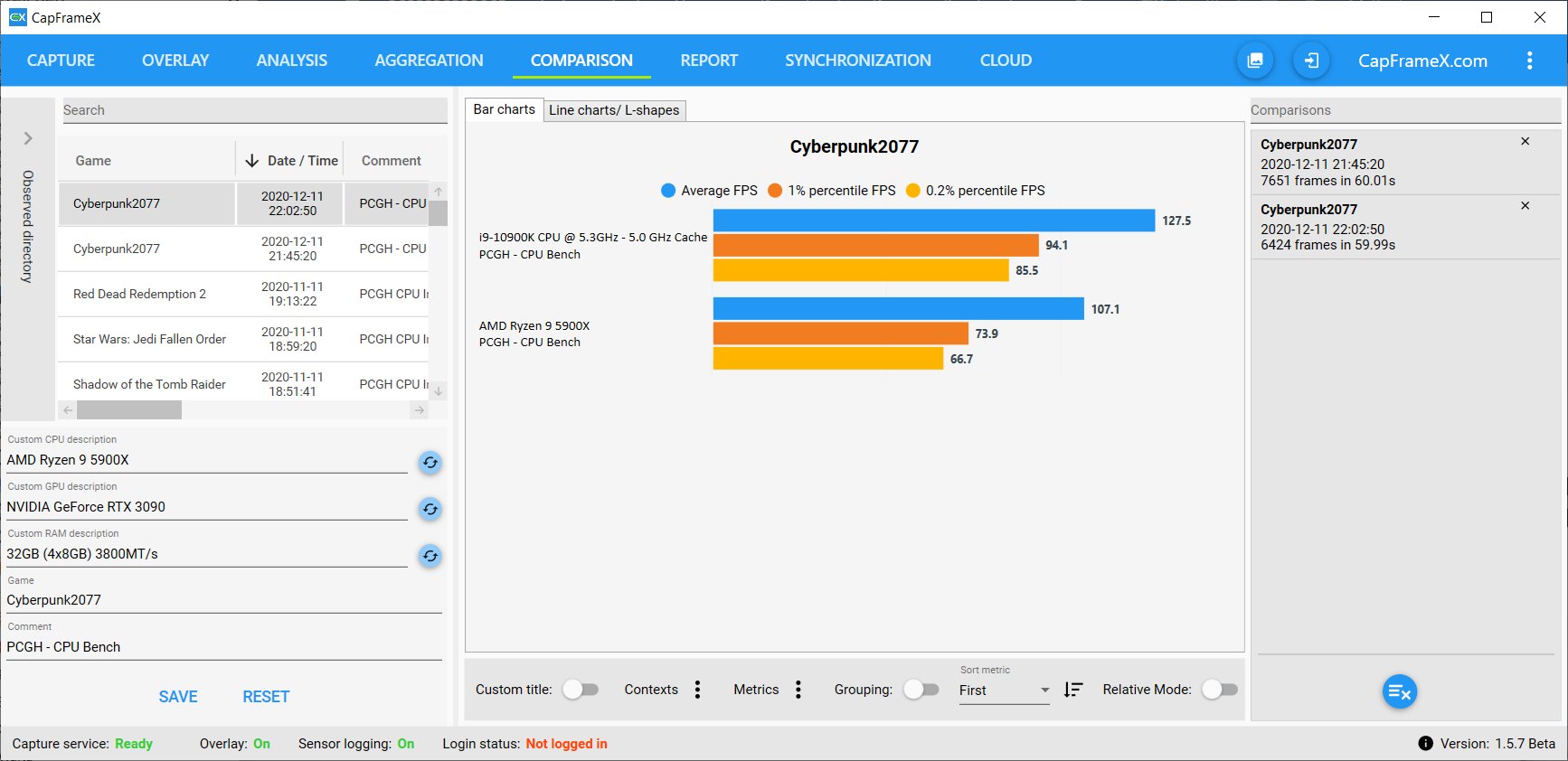Edit the Custom GPU description field
Image resolution: width=1568 pixels, height=761 pixels.
tap(207, 507)
